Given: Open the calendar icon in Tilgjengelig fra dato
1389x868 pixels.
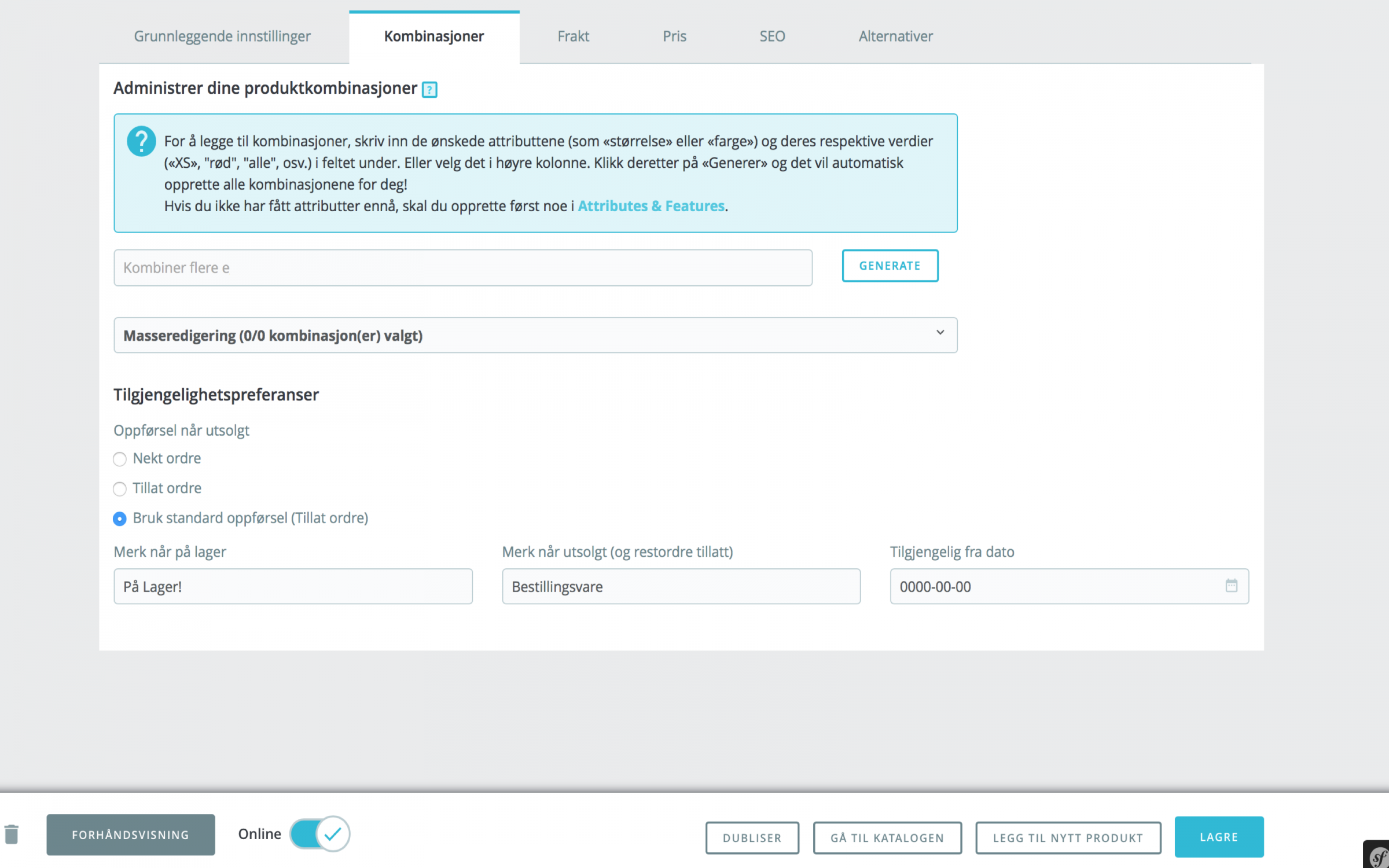Looking at the screenshot, I should pos(1231,586).
